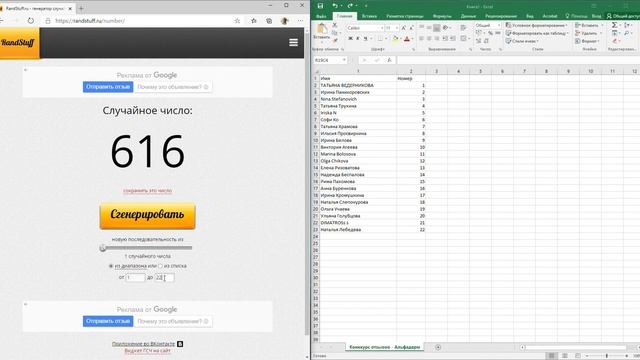
Task: Click the browser address bar URL
Action: [90, 20]
